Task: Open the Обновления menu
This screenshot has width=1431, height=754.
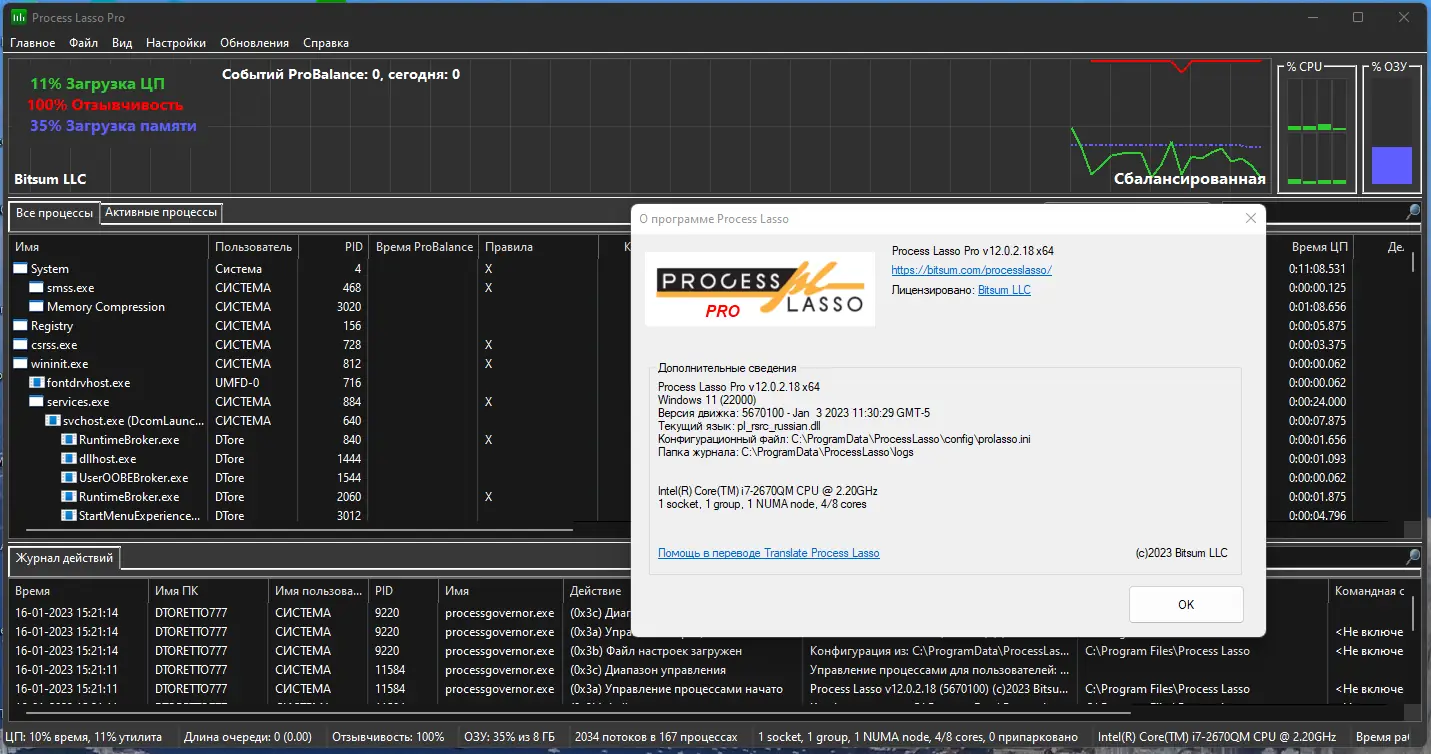Action: (254, 43)
